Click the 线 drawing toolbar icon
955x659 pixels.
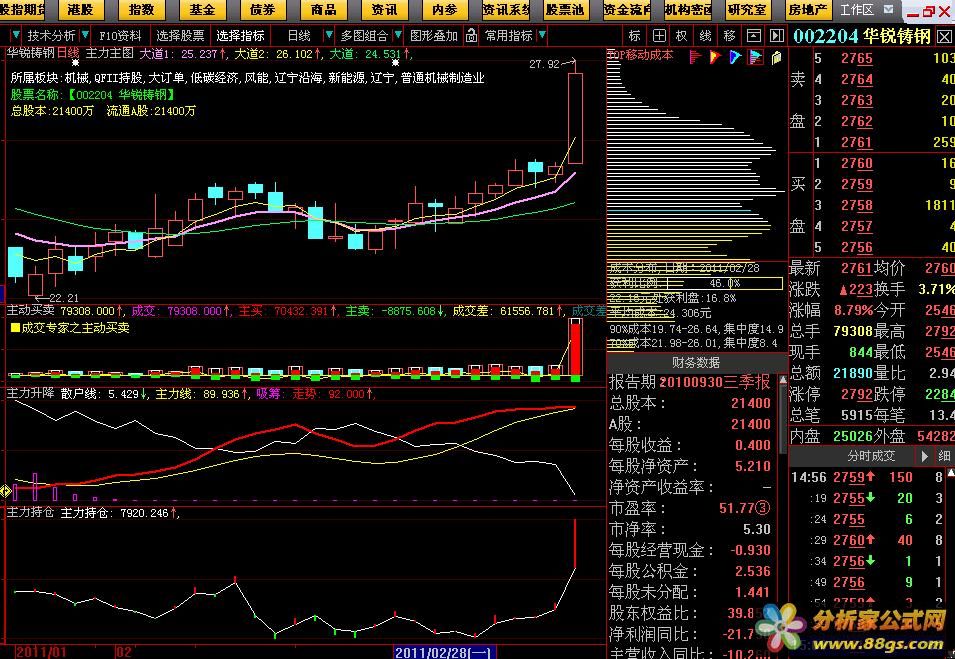point(705,36)
